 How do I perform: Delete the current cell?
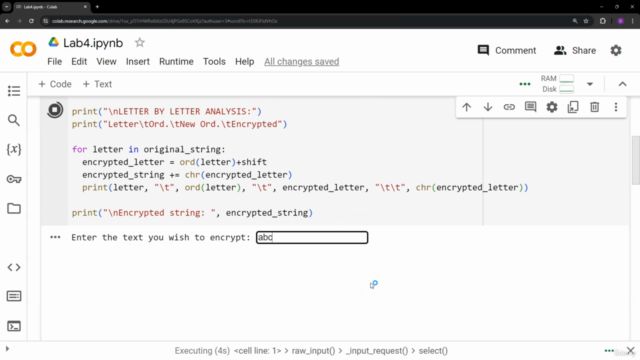[x=595, y=107]
